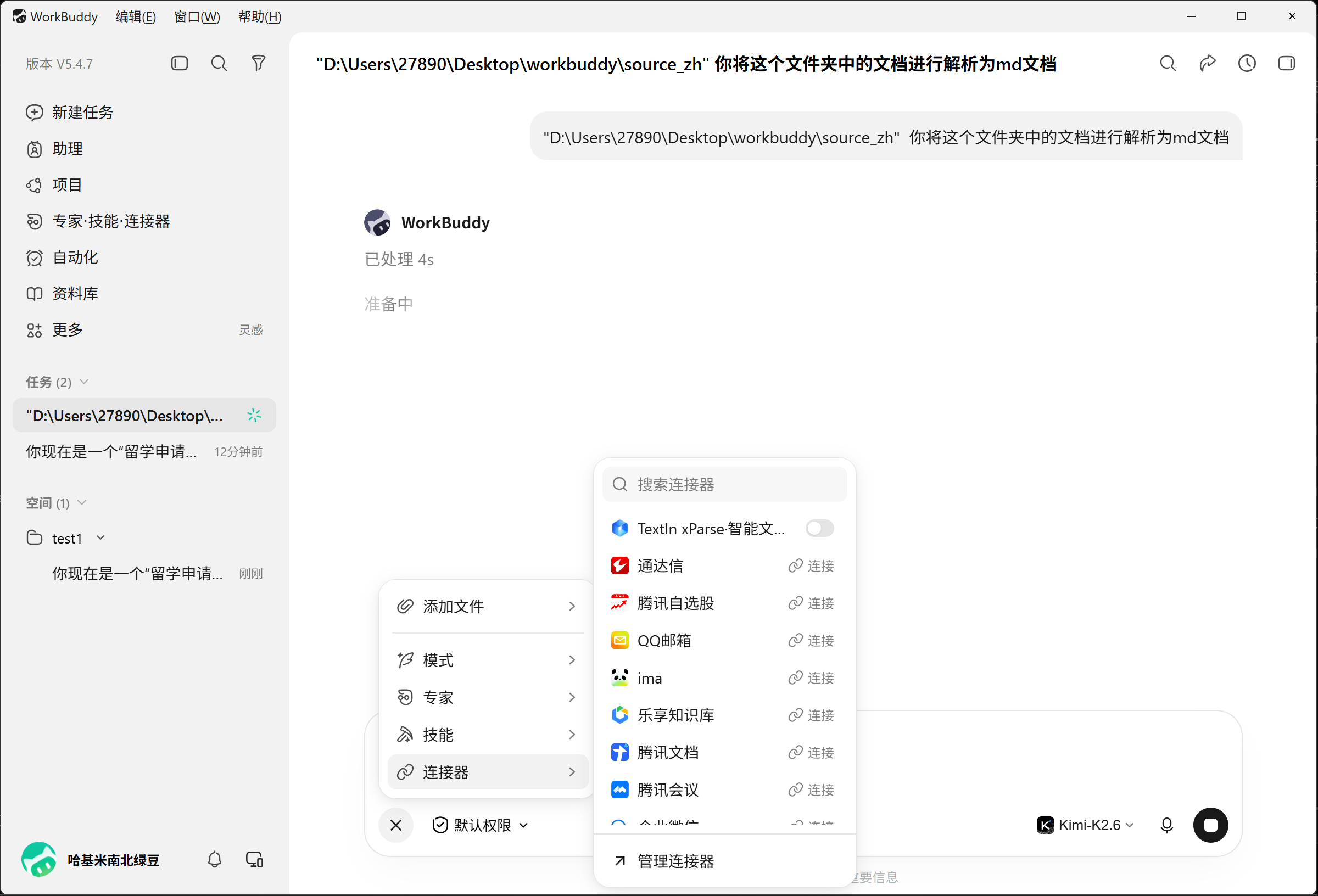Toggle the right side panel icon
Image resolution: width=1318 pixels, height=896 pixels.
point(1286,63)
